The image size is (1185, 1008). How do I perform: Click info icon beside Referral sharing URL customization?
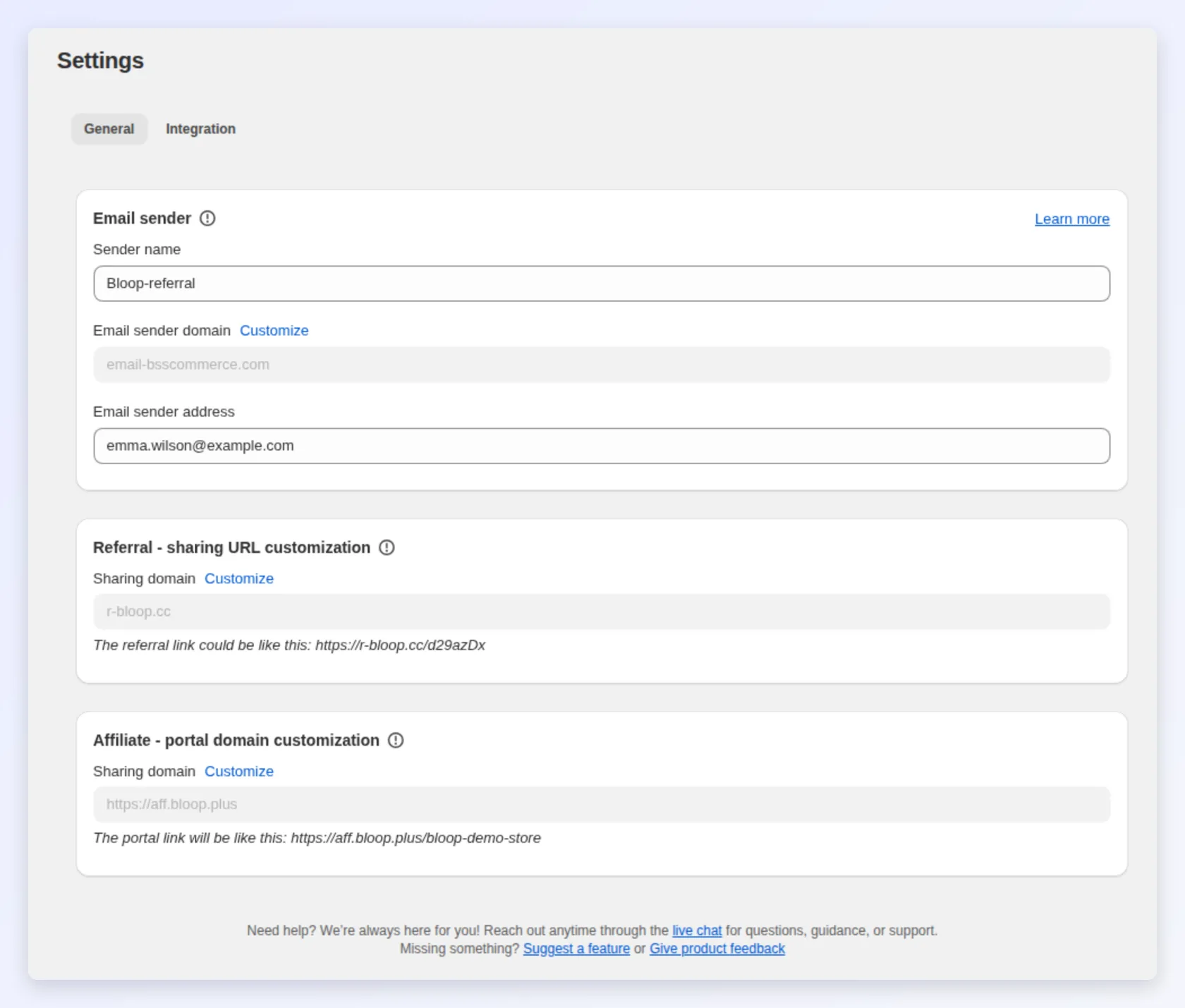click(x=387, y=547)
